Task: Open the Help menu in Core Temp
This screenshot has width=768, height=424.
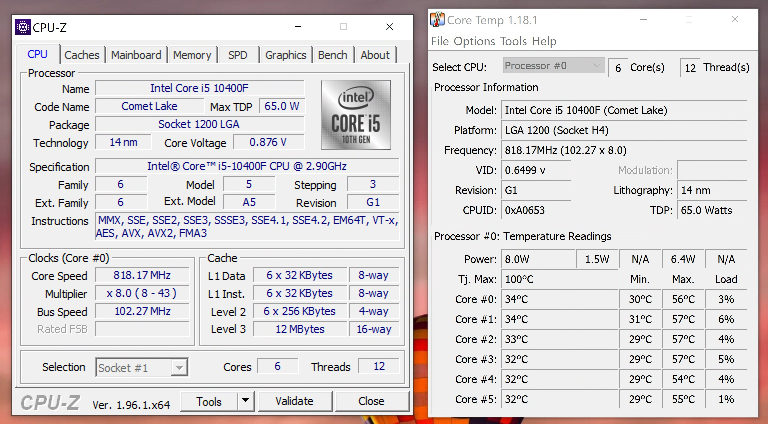Action: pos(544,41)
